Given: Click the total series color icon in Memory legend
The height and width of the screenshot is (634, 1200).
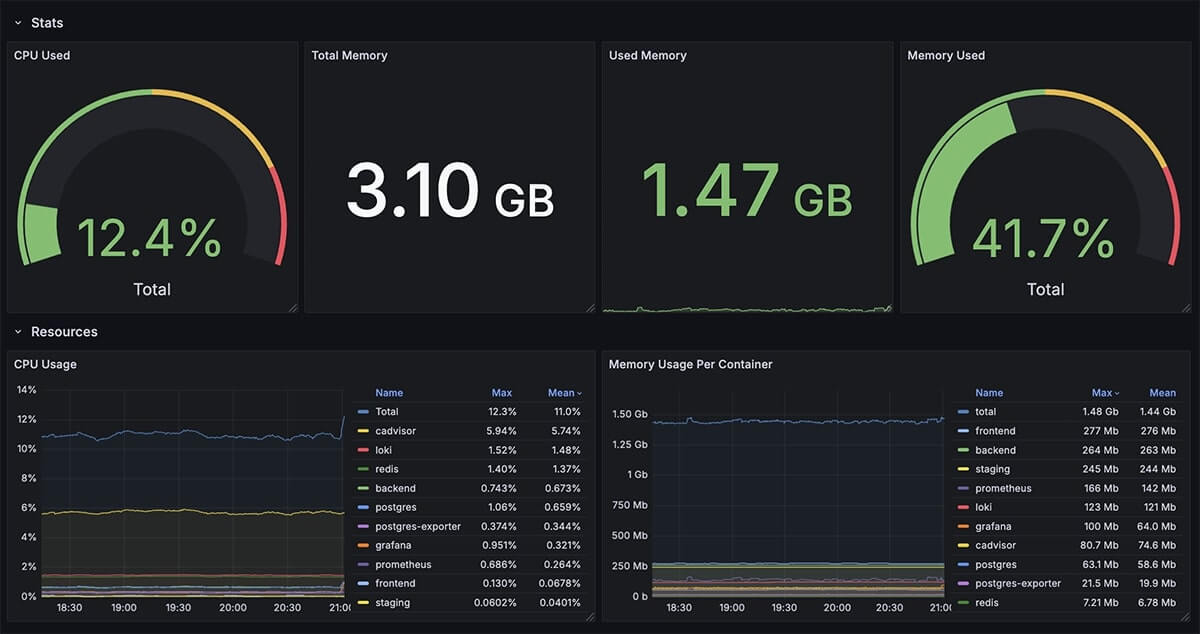Looking at the screenshot, I should click(962, 411).
